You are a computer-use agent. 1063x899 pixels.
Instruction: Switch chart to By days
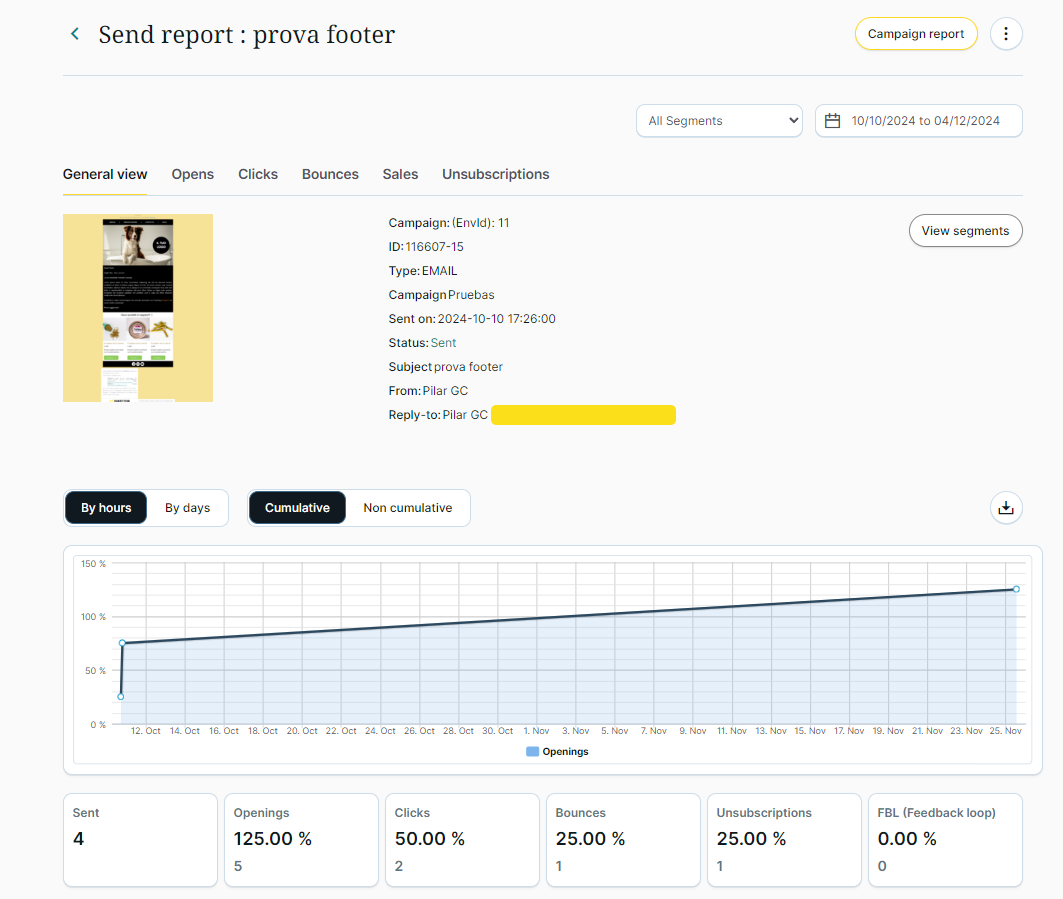point(187,508)
